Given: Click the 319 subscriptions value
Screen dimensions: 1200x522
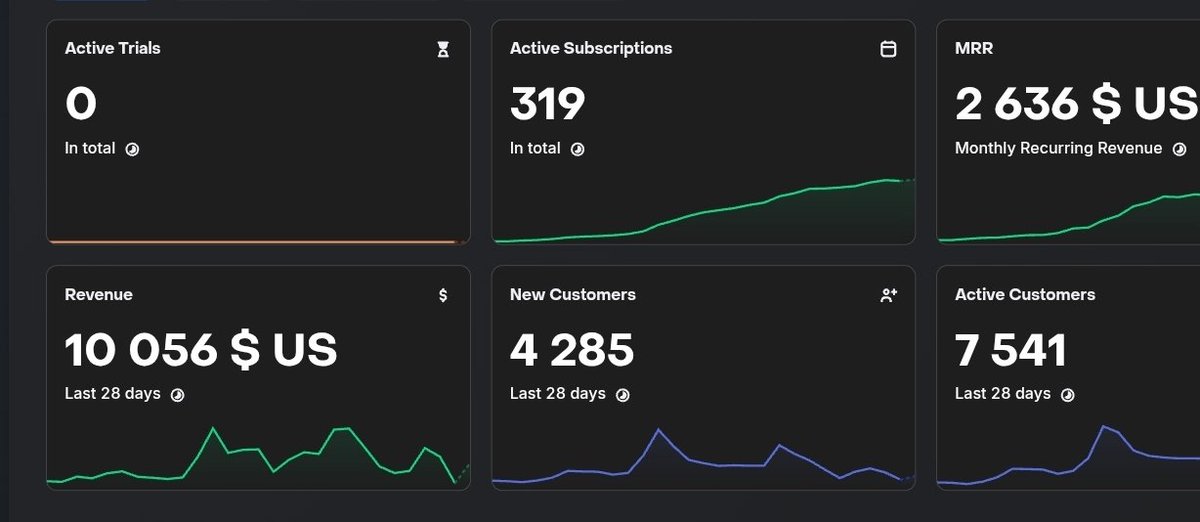Looking at the screenshot, I should click(548, 104).
